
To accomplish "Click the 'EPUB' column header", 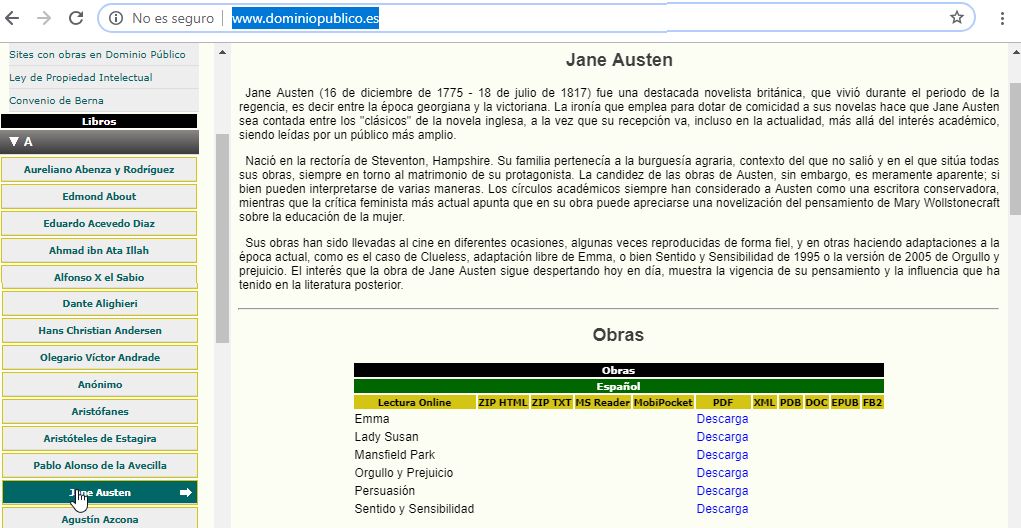I will coord(845,402).
